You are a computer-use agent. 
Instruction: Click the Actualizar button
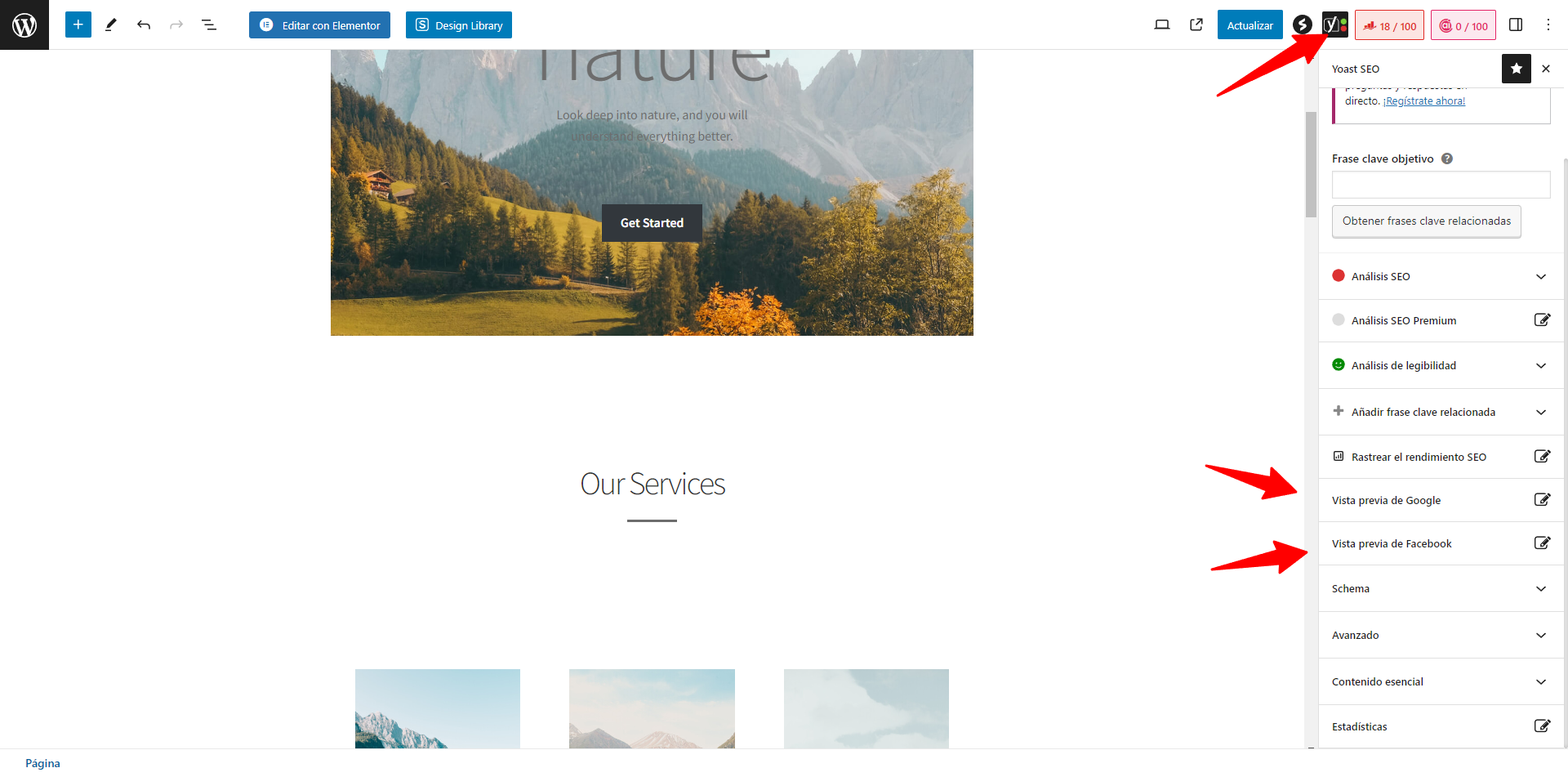coord(1249,25)
